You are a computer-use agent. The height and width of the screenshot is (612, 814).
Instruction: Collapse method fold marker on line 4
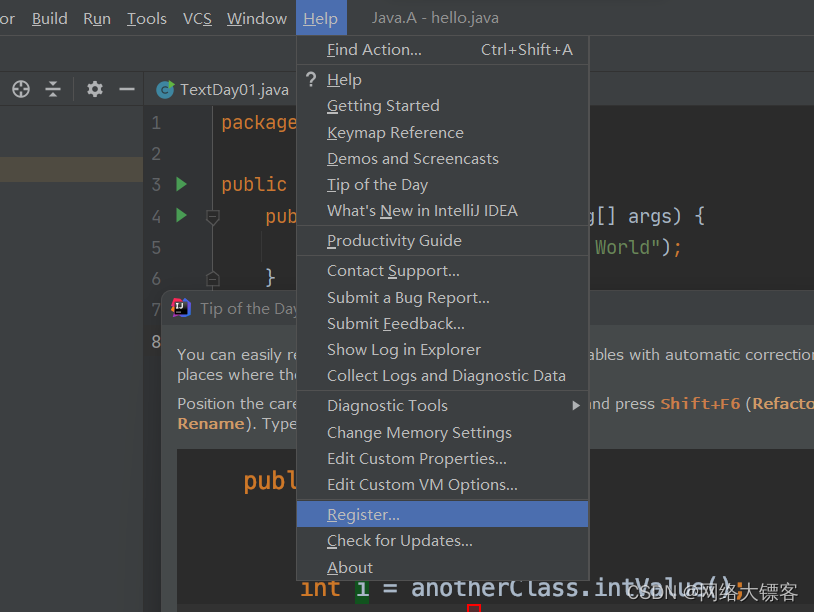tap(212, 216)
